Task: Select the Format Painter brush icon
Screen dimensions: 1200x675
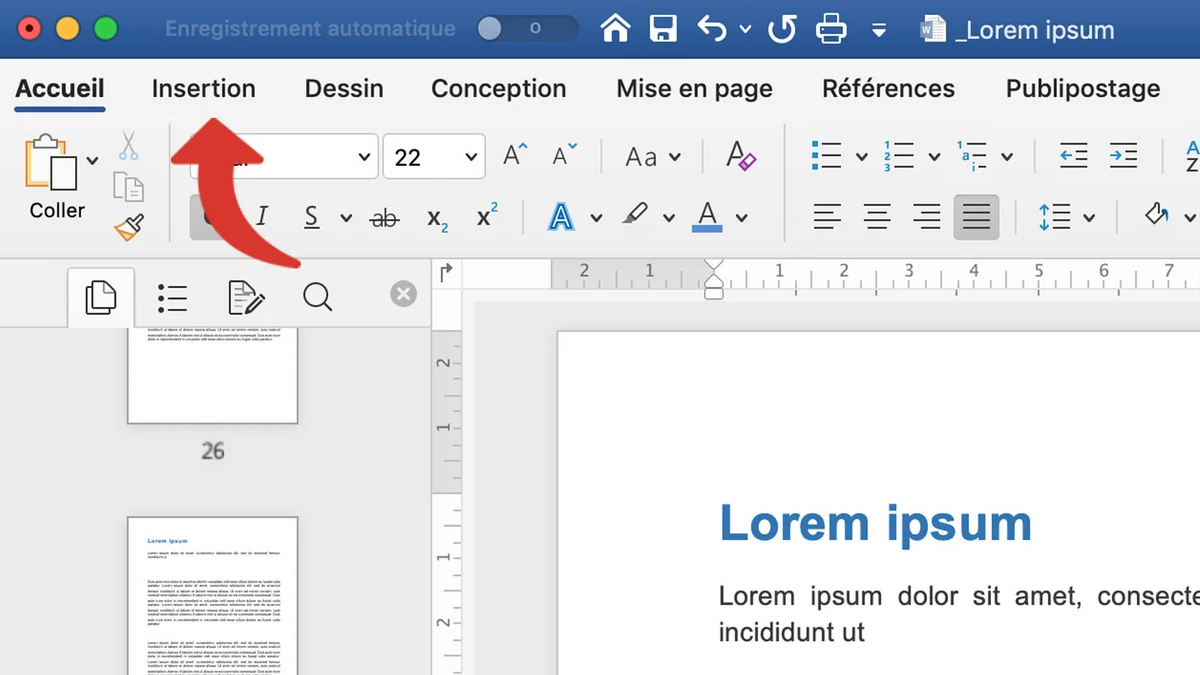Action: pos(128,228)
